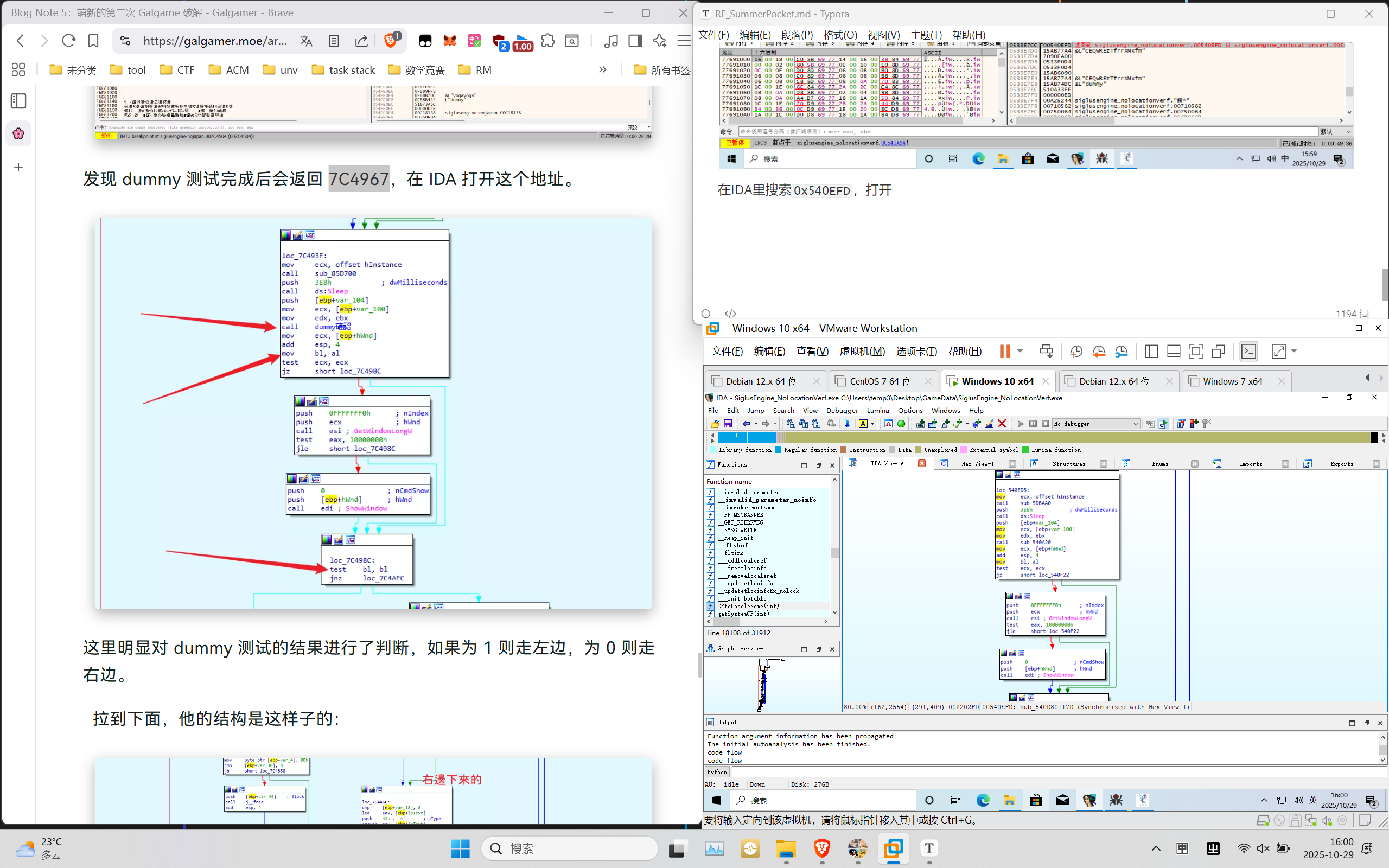Image resolution: width=1389 pixels, height=868 pixels.
Task: Switch to Windows 7 x64 VM tab
Action: pyautogui.click(x=1232, y=381)
